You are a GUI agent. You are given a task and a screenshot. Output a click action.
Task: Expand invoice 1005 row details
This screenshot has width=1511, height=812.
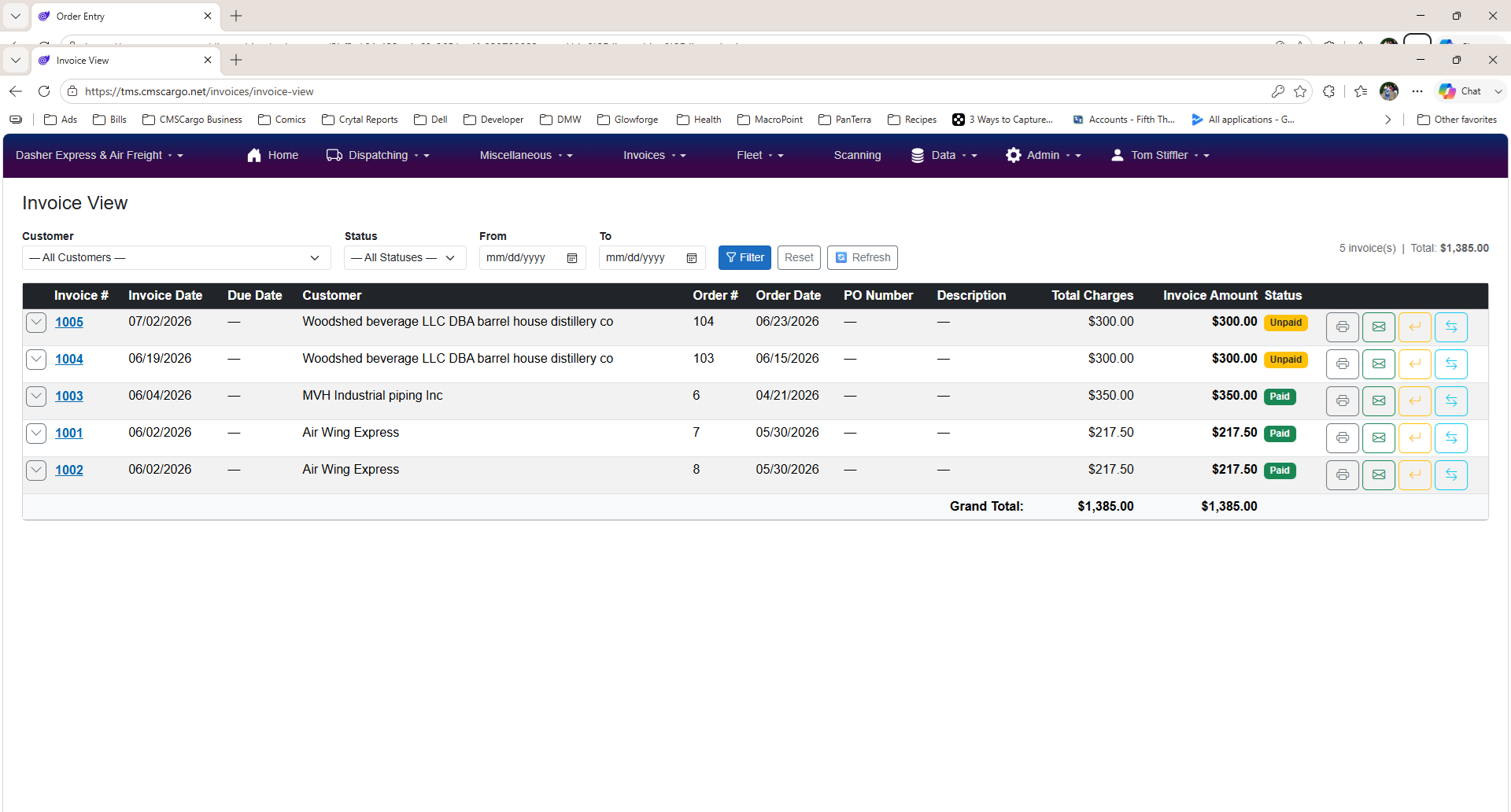36,322
